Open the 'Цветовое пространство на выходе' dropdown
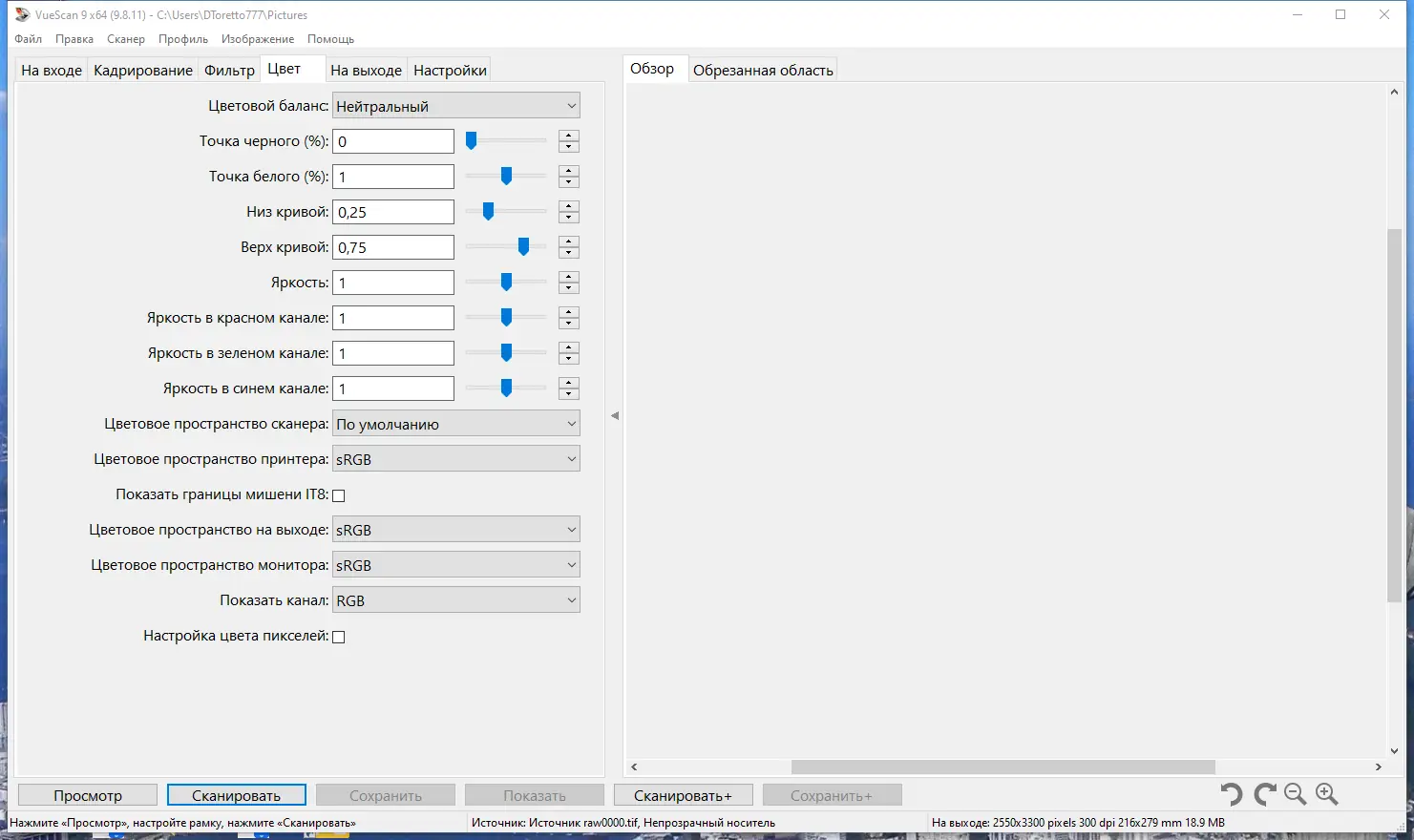 click(x=456, y=530)
